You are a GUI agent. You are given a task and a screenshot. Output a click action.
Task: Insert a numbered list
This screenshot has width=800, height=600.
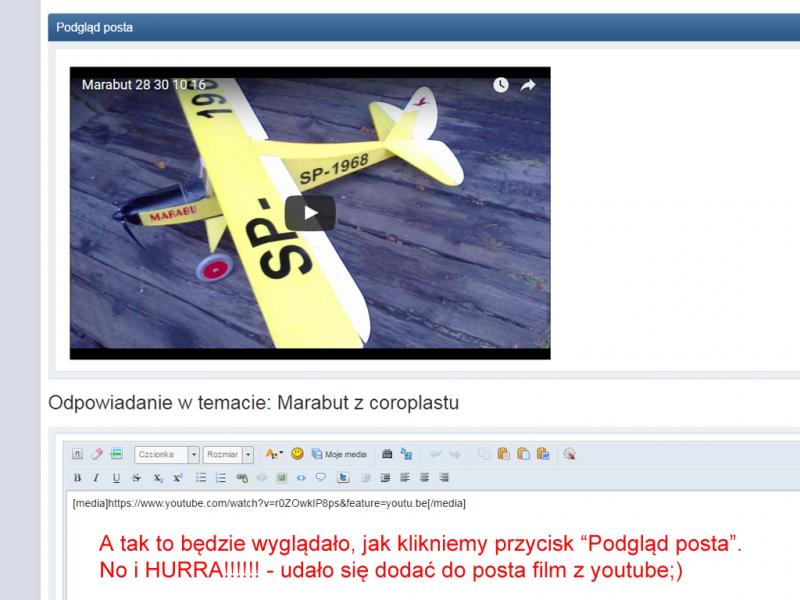point(221,477)
